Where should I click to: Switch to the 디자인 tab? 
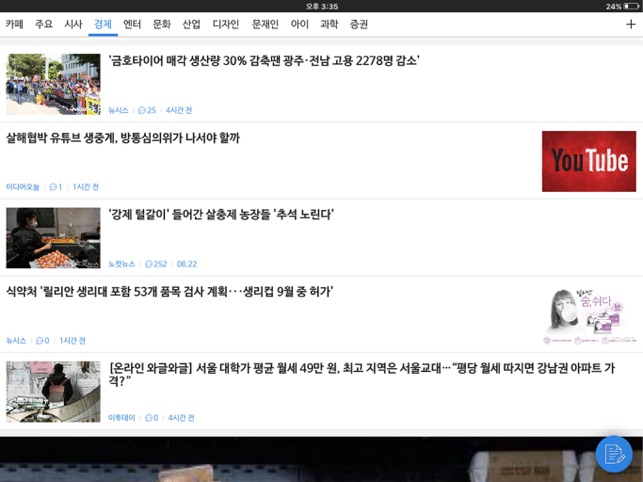226,23
